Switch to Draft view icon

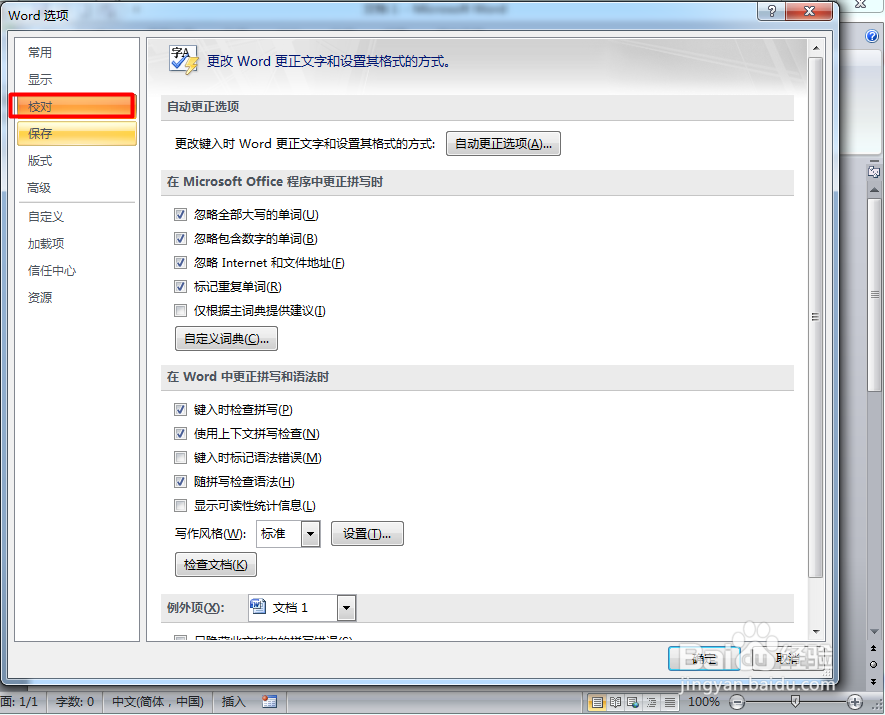point(669,703)
